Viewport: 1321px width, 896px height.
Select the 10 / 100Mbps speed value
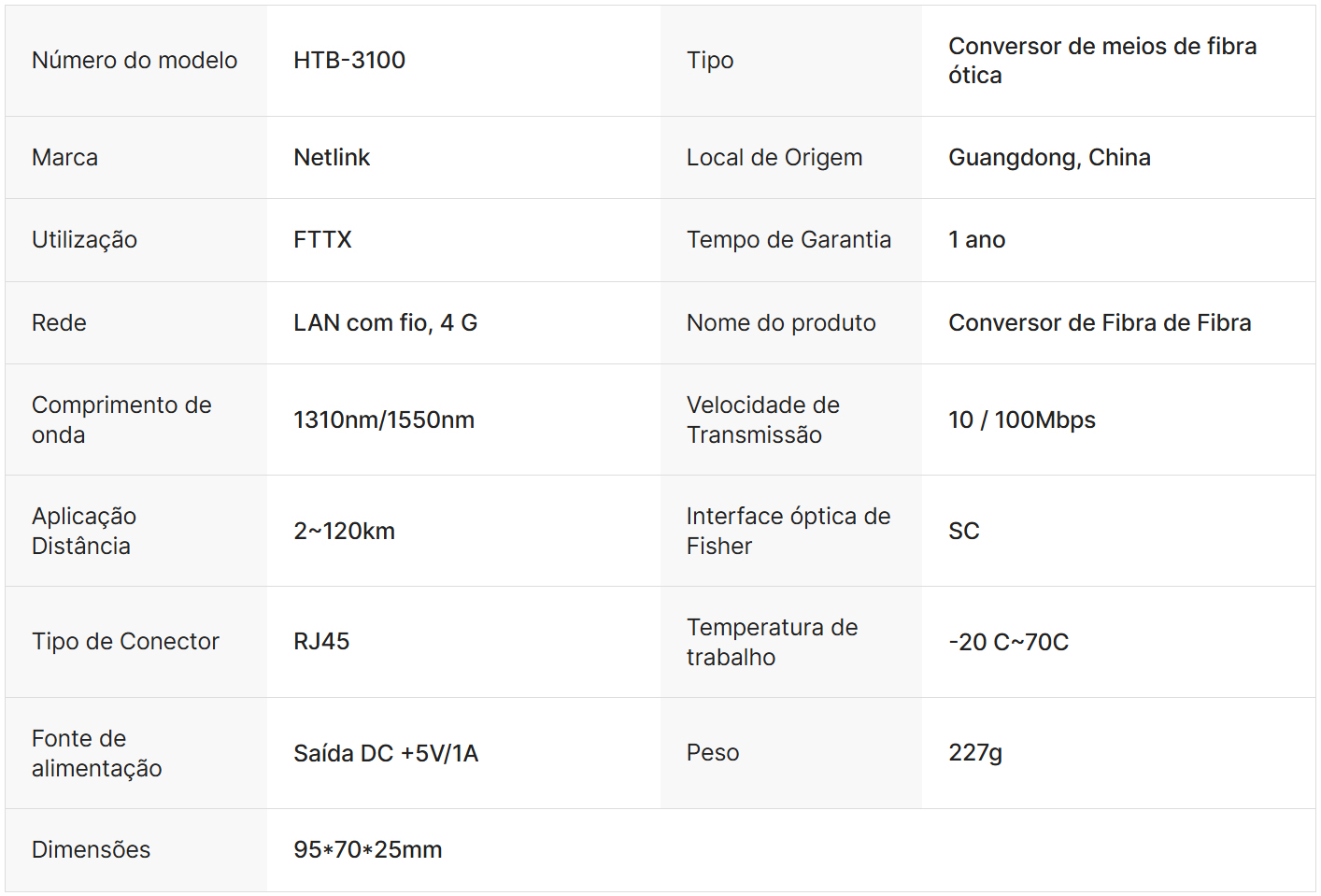pos(1022,420)
